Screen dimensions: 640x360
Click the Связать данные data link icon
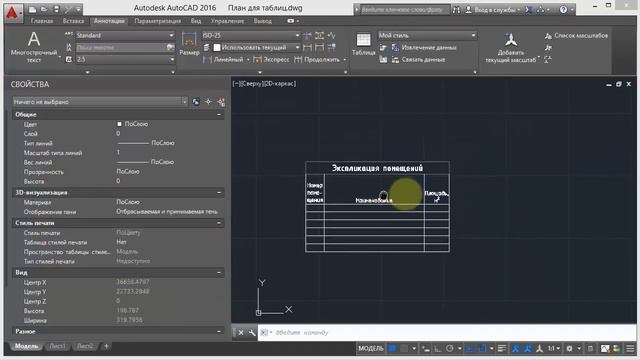coord(395,60)
